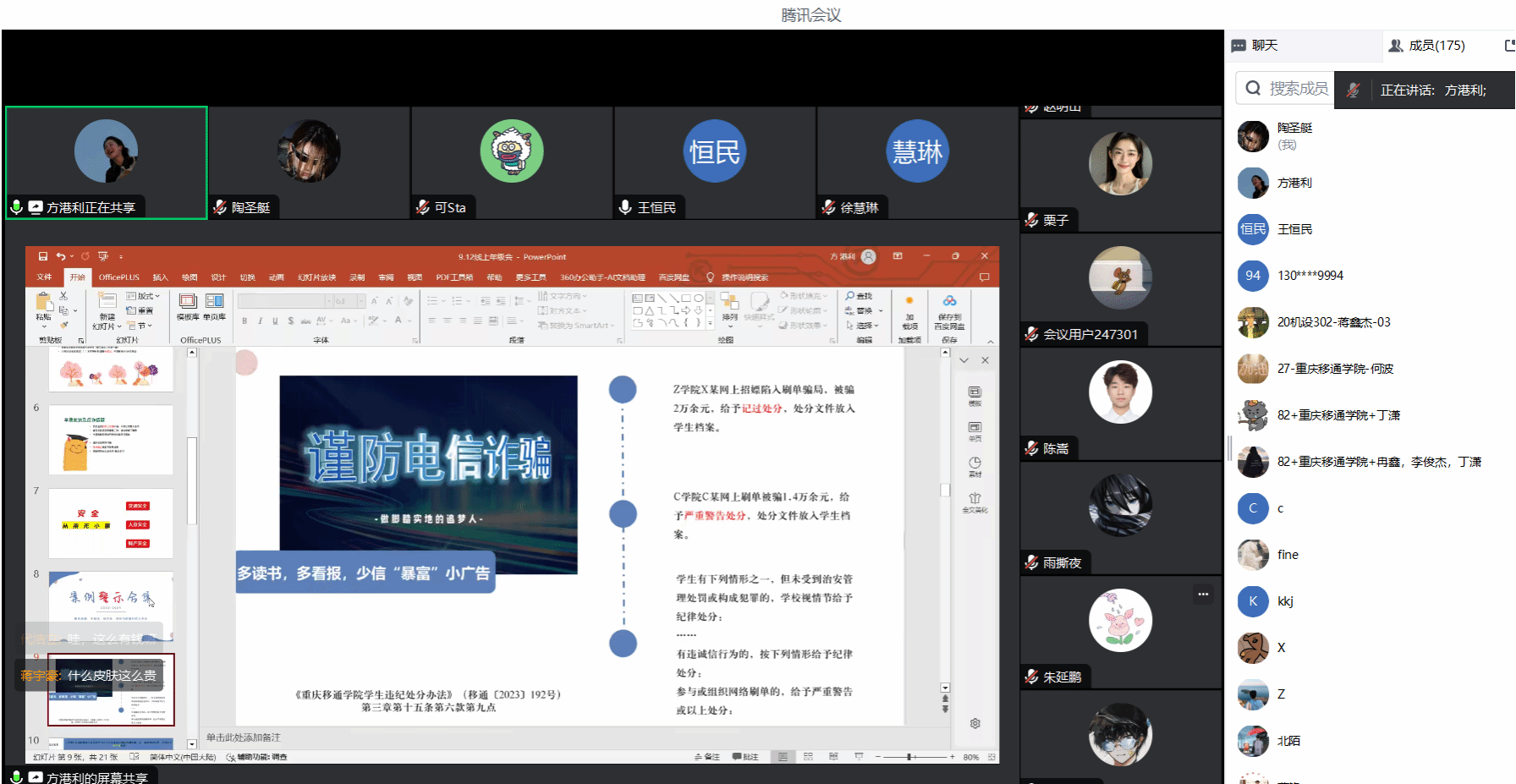The height and width of the screenshot is (784, 1516).
Task: Click the 全文美化 beautify icon in side pane
Action: 975,502
